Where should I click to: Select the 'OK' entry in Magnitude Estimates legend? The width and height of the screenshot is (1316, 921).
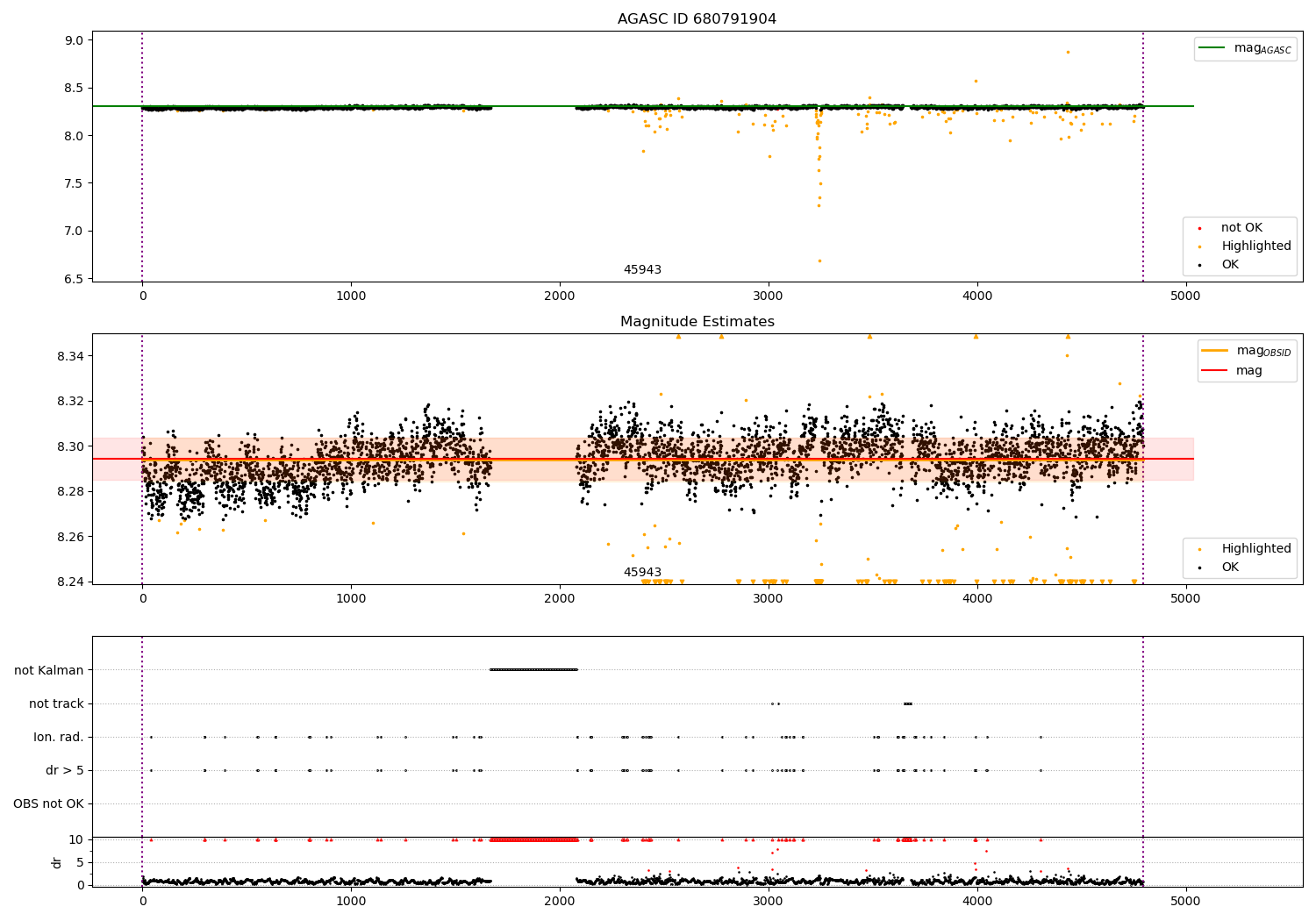point(1230,568)
